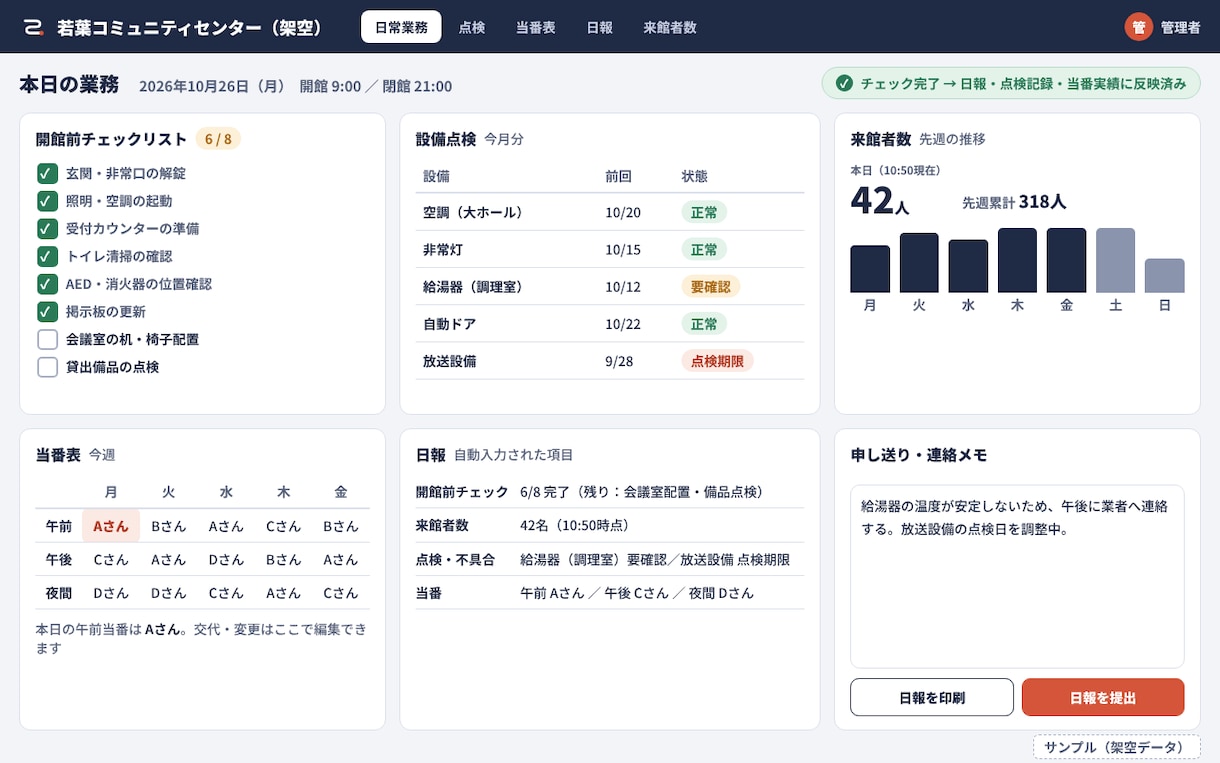Screen dimensions: 1220x763
Task: Check 会議室の机・椅子配置
Action: [x=47, y=339]
